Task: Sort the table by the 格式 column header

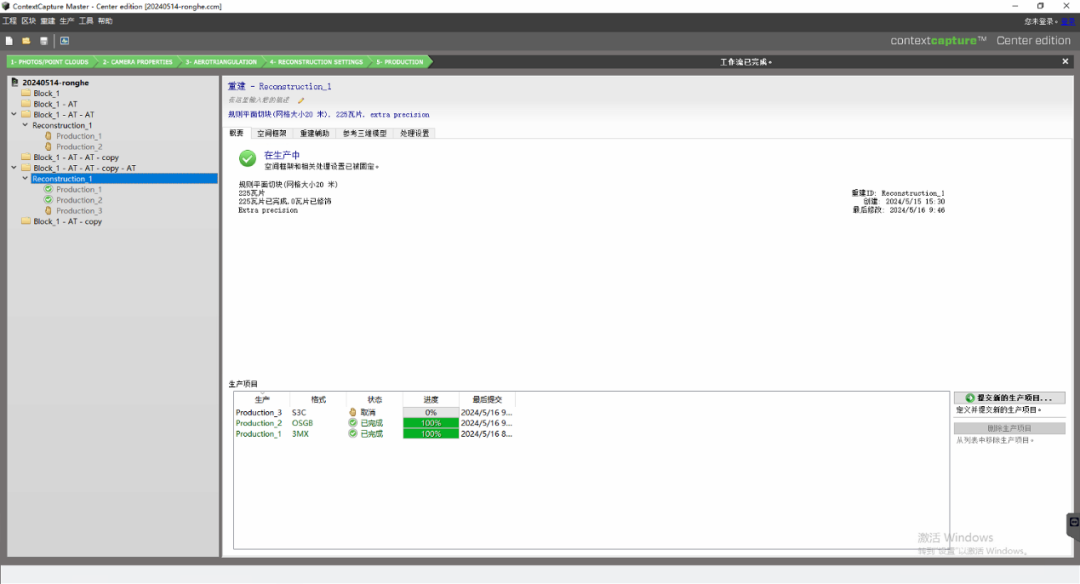Action: [x=318, y=399]
